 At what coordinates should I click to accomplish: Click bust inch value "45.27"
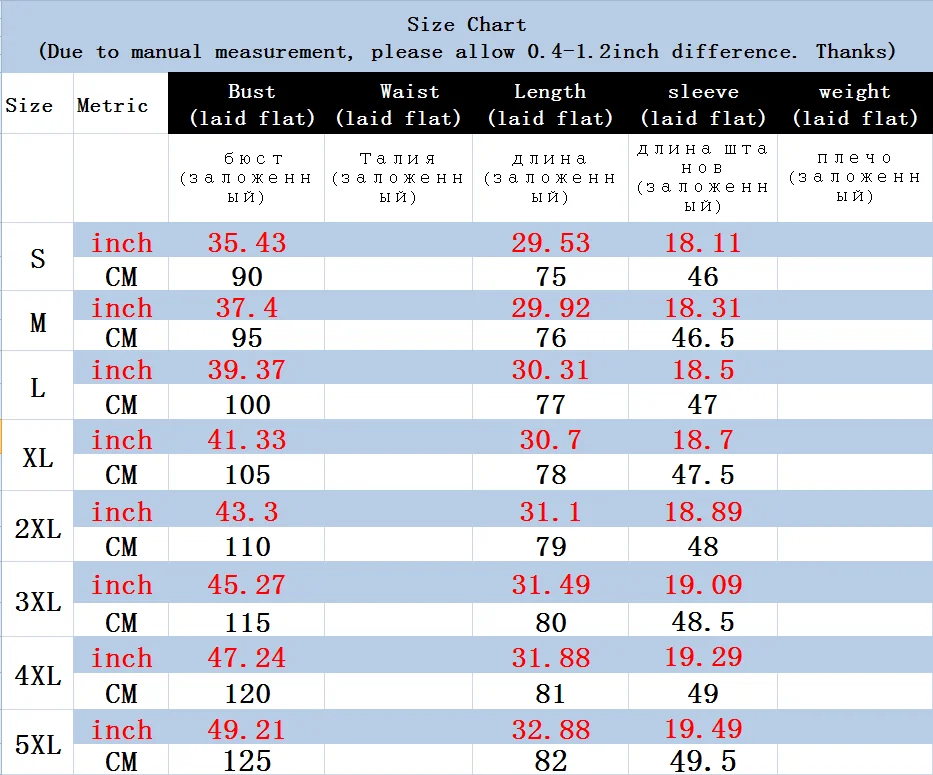[x=246, y=585]
